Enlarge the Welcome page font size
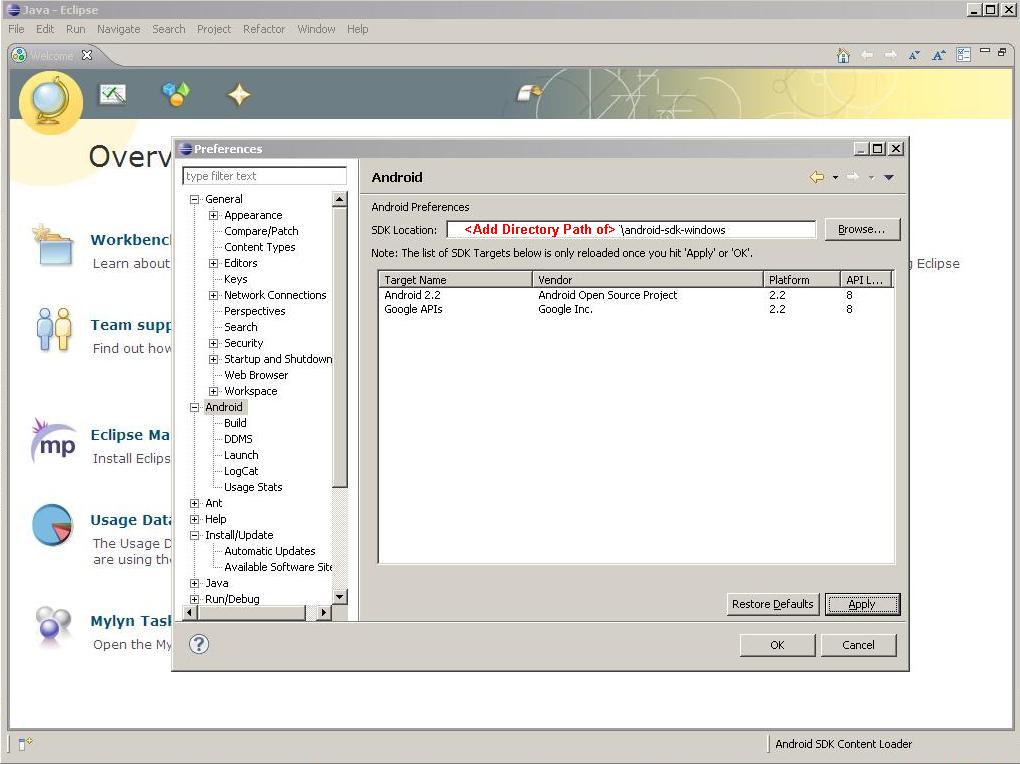Image resolution: width=1020 pixels, height=764 pixels. tap(938, 55)
